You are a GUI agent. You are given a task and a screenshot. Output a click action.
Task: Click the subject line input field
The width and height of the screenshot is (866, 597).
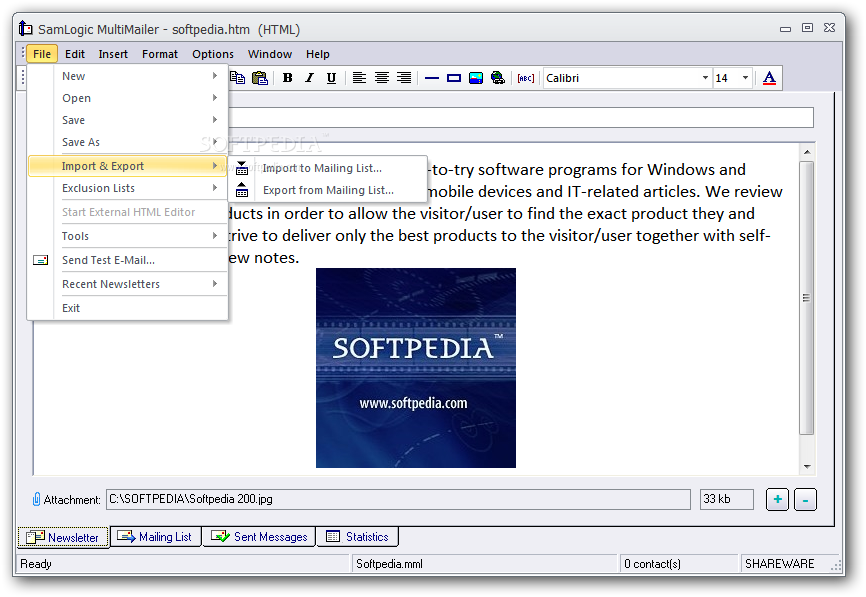coord(521,118)
